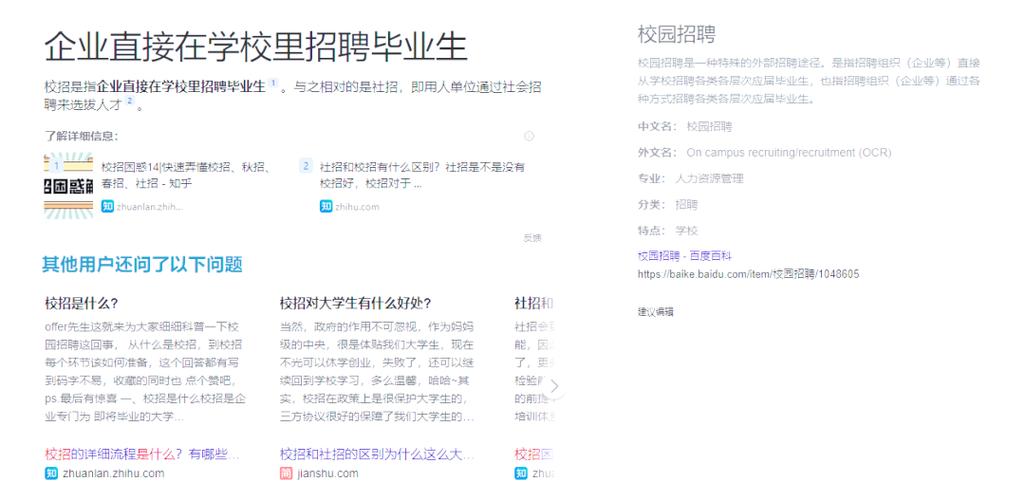Click the 建议编辑 link
Image resolution: width=1025 pixels, height=482 pixels.
coord(656,312)
